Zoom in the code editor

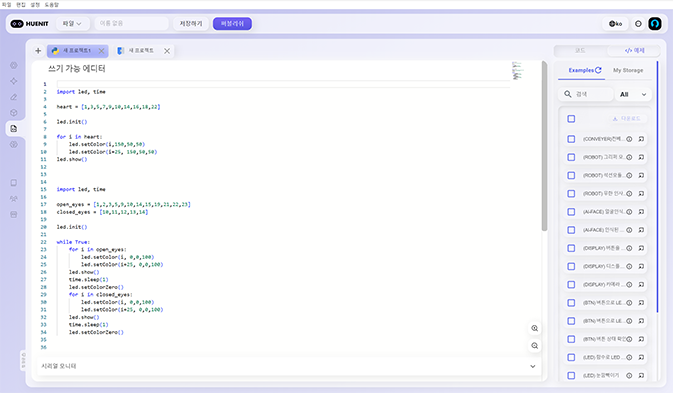pos(534,328)
